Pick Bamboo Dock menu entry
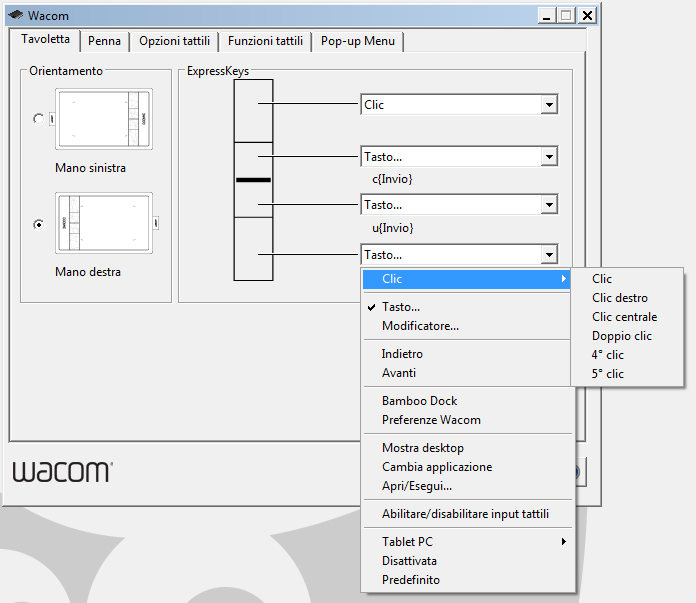Viewport: 696px width, 603px height. [x=468, y=401]
